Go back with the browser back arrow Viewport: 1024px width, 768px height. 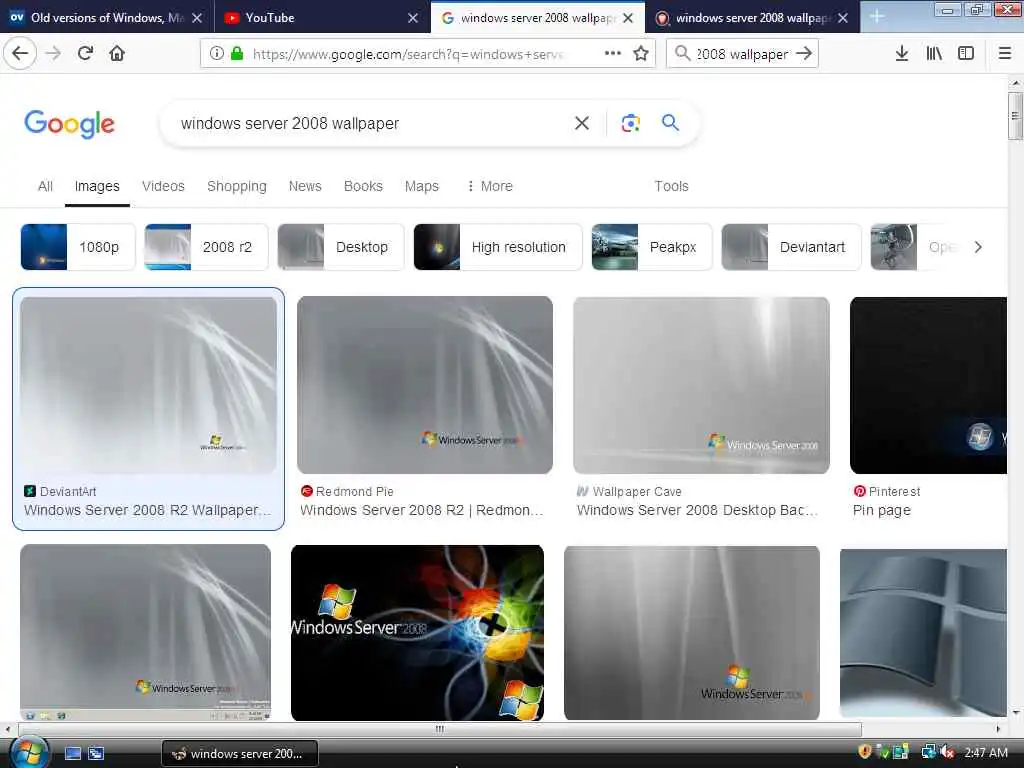click(x=20, y=54)
